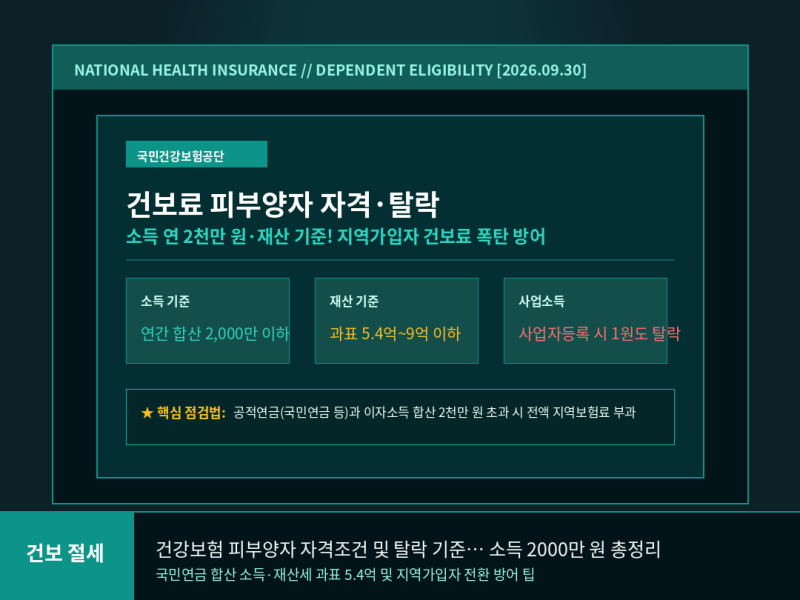This screenshot has width=800, height=600.
Task: Click the value 과표 5.4억~9억 이하
Action: pos(395,334)
